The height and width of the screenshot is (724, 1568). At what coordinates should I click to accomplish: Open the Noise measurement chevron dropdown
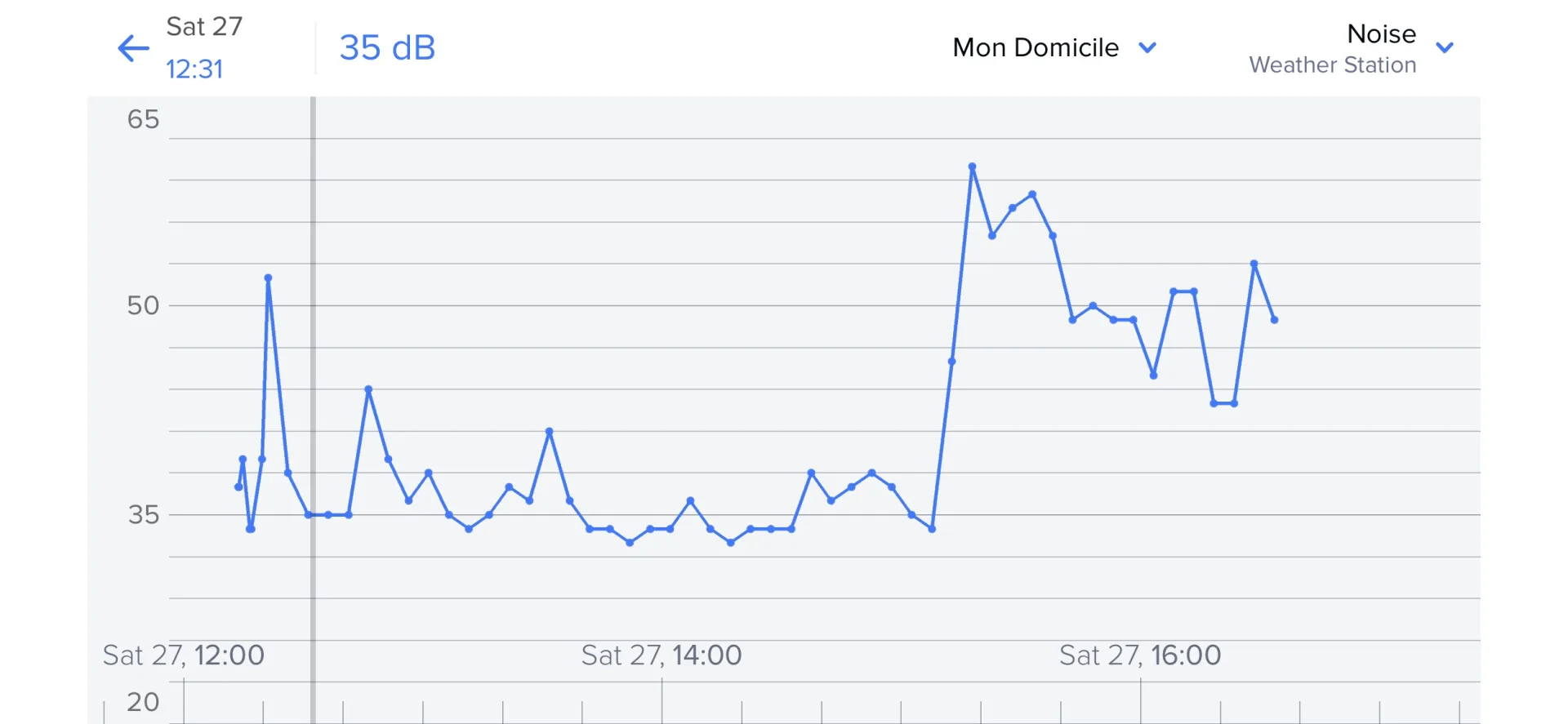click(x=1445, y=48)
